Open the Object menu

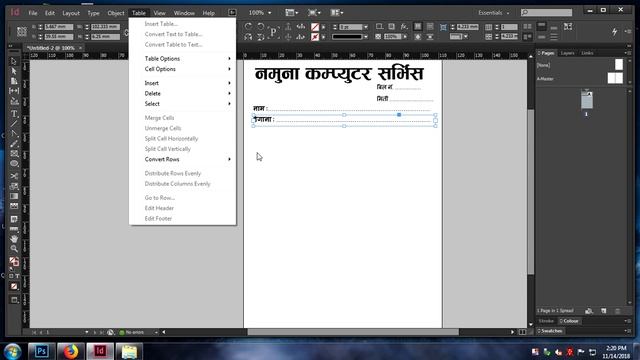click(x=116, y=13)
